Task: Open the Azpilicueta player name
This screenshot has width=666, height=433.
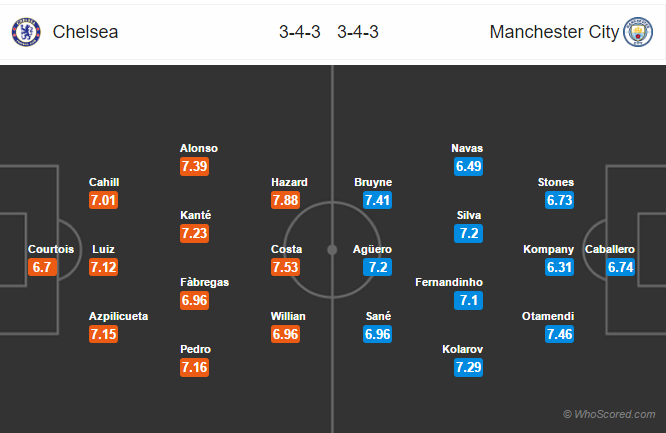Action: (x=119, y=316)
